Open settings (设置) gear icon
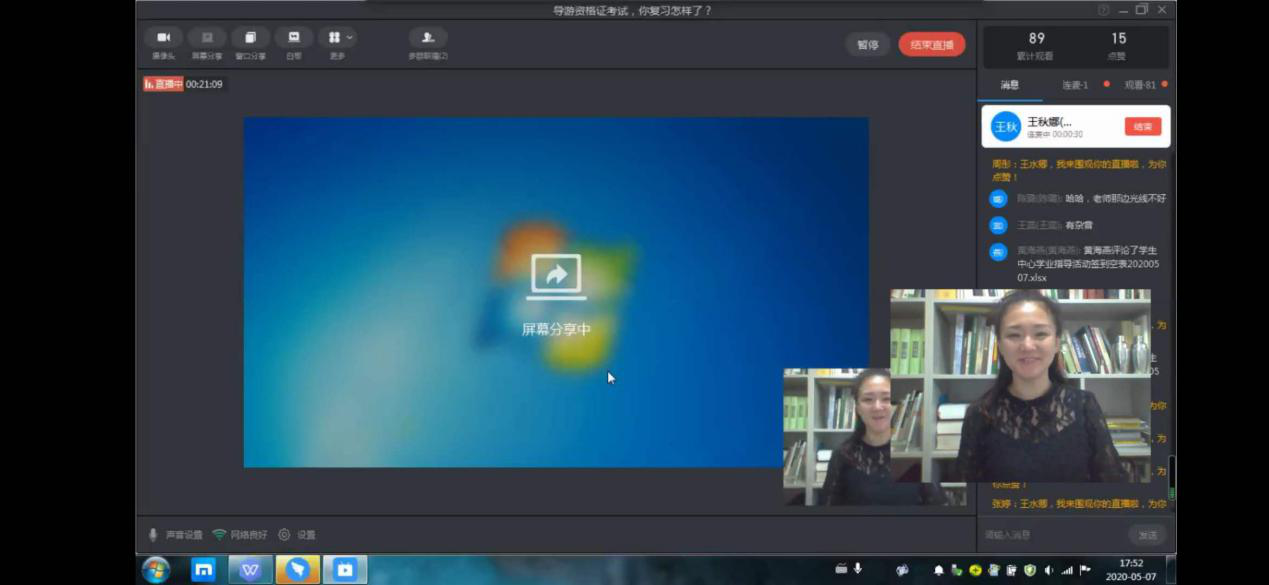This screenshot has height=585, width=1269. [x=284, y=535]
